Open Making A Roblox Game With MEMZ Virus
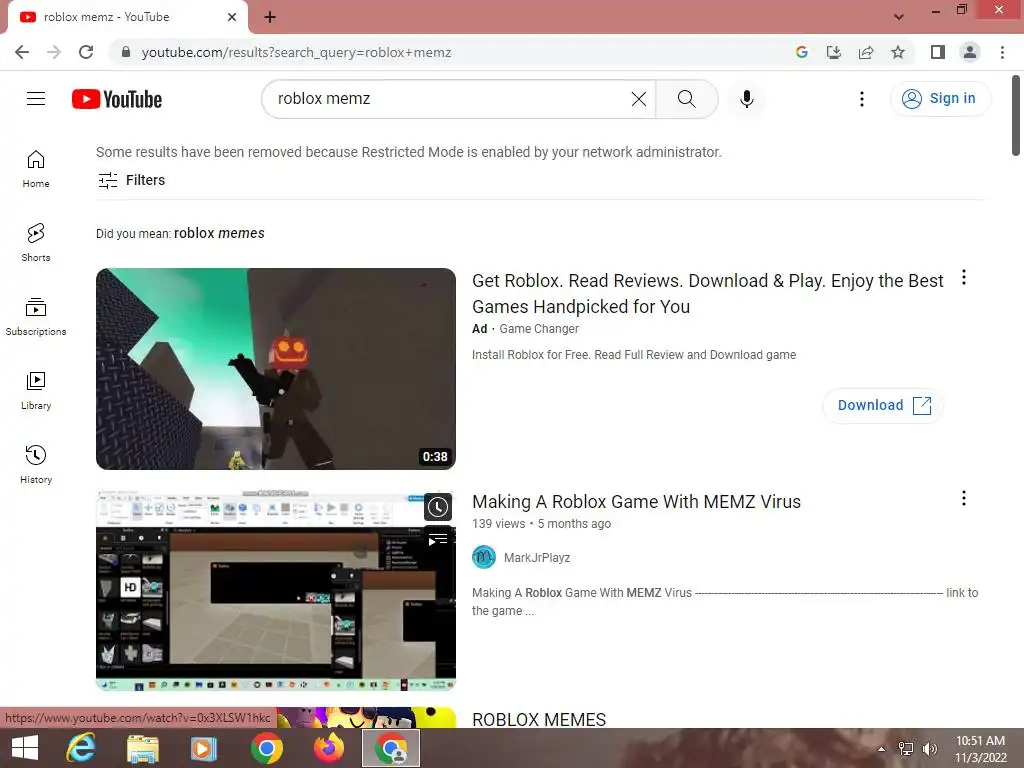The width and height of the screenshot is (1024, 768). pos(636,502)
